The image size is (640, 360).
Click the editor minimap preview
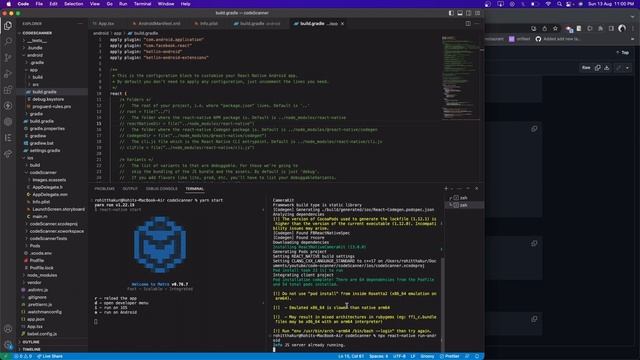tap(460, 78)
